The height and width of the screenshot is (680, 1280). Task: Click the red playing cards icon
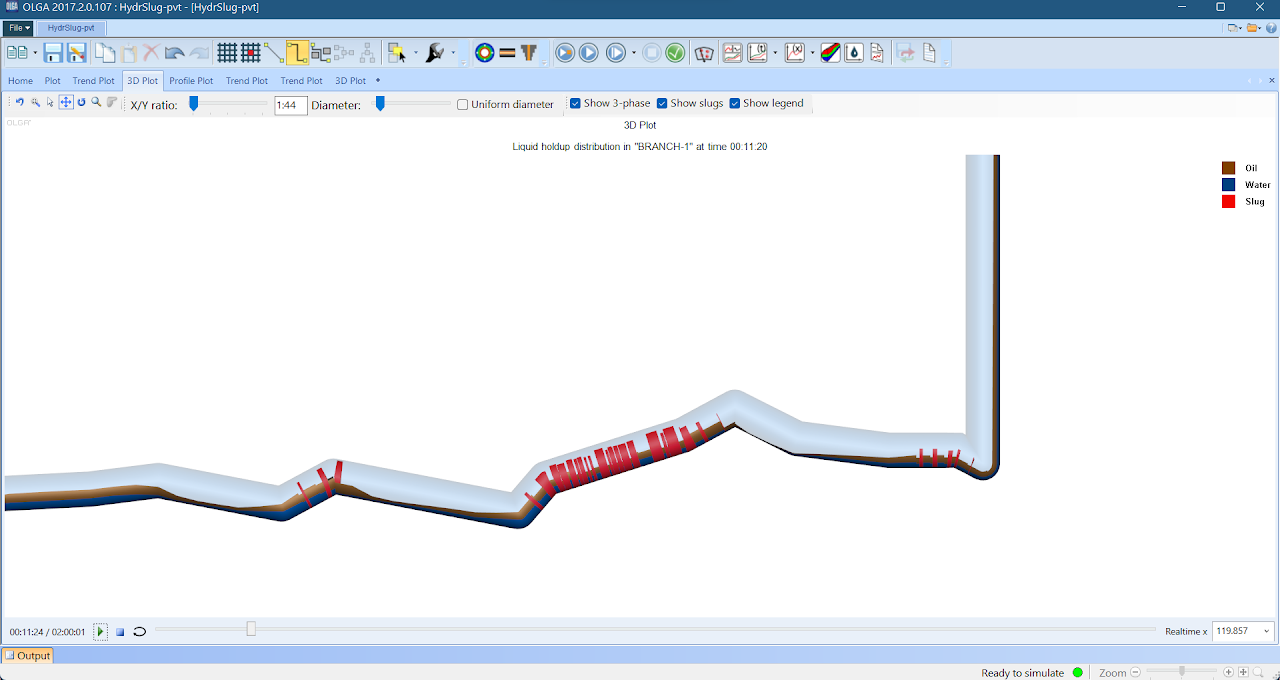coord(704,53)
